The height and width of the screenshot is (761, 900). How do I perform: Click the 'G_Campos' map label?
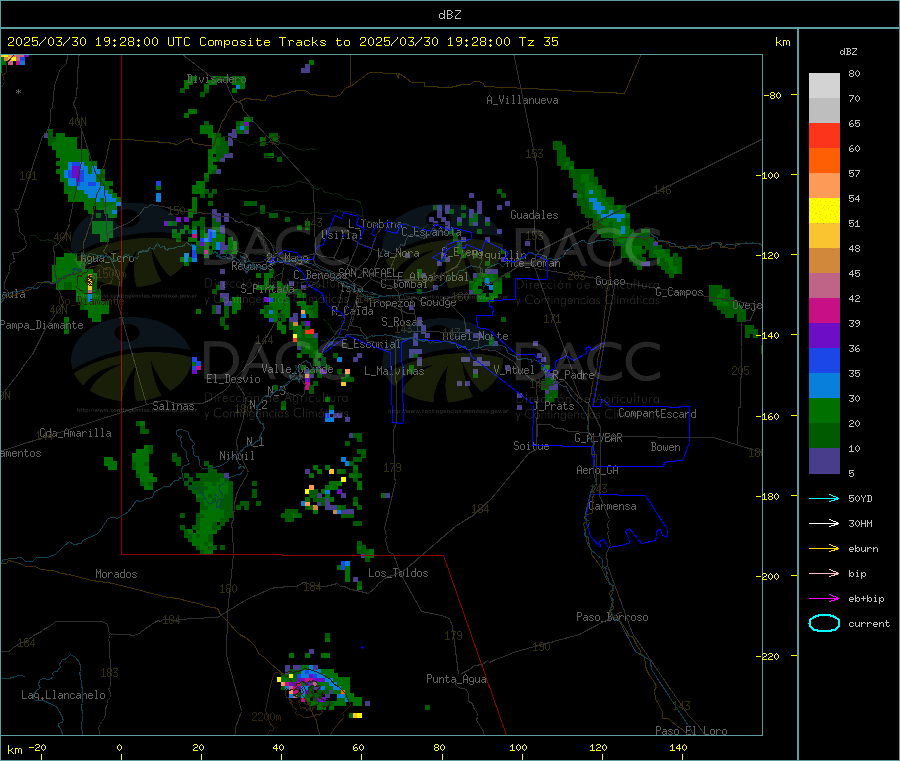pyautogui.click(x=679, y=292)
